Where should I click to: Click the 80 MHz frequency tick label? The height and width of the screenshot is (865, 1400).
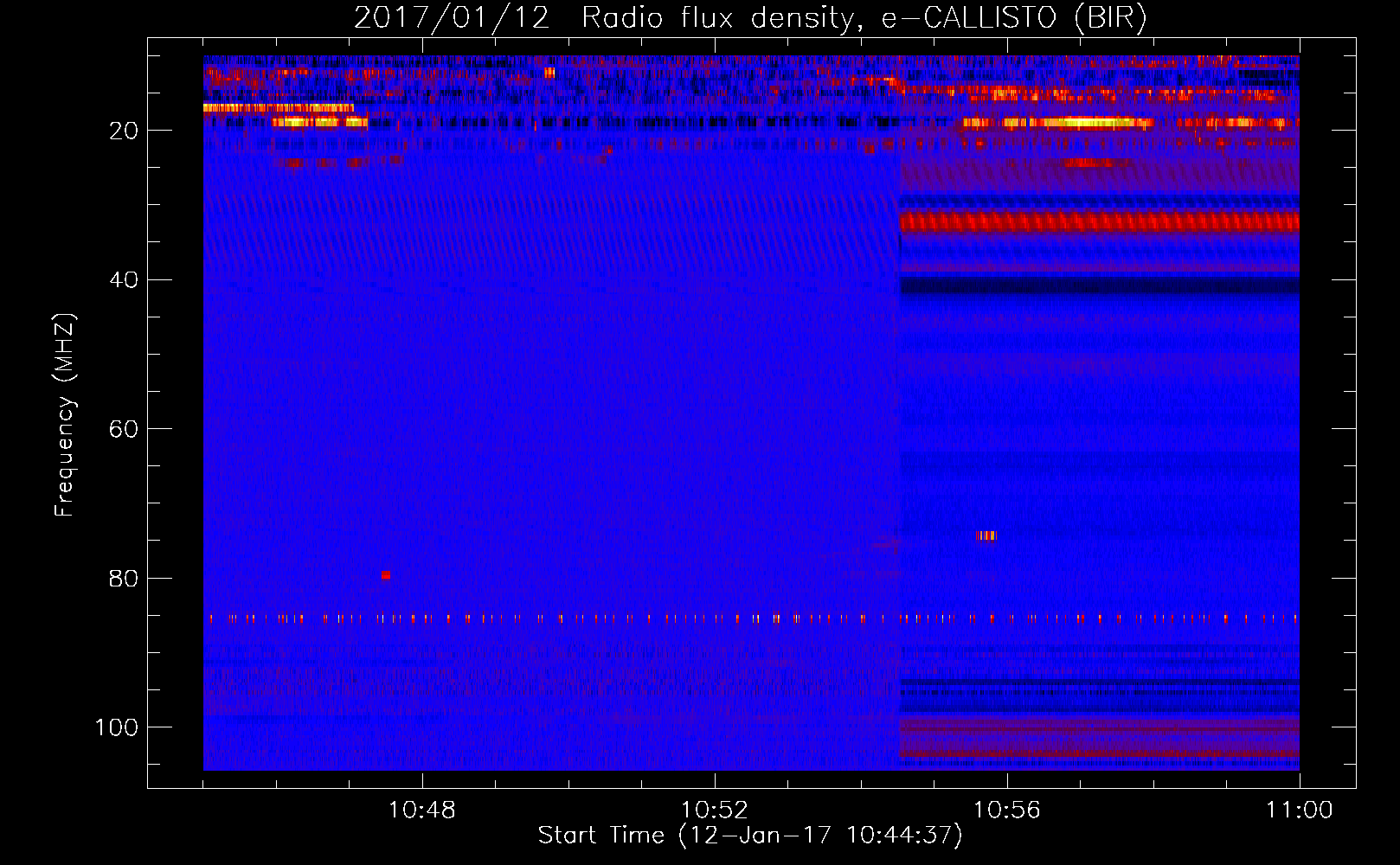point(124,579)
